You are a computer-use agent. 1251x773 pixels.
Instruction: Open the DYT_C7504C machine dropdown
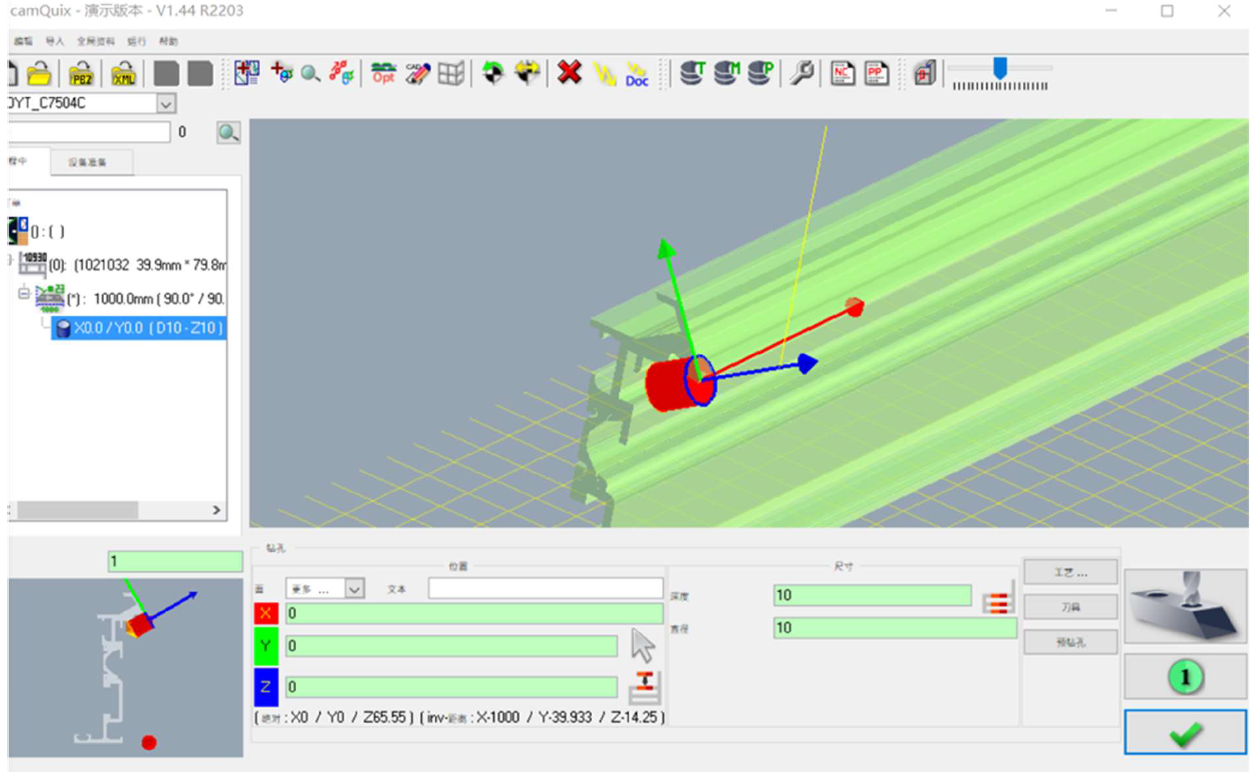pyautogui.click(x=166, y=103)
